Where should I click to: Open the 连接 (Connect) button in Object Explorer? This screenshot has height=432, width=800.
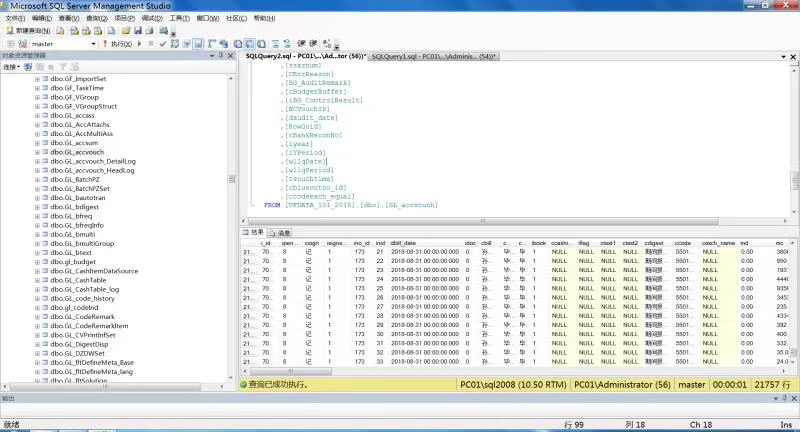coord(11,67)
